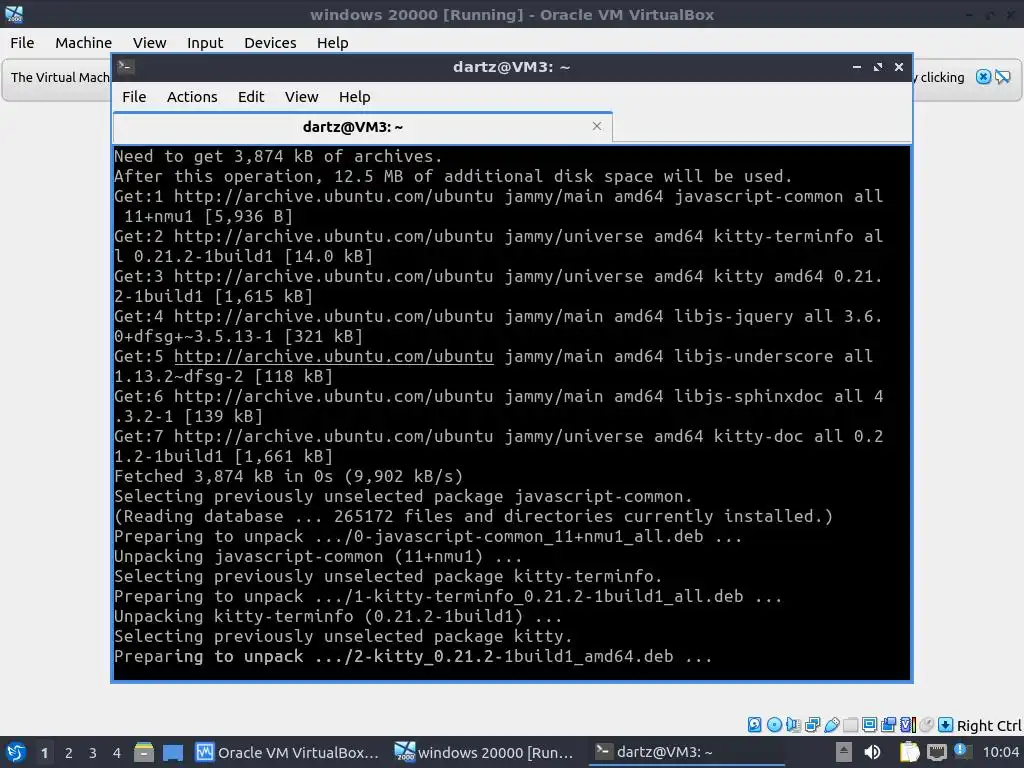Click the hard disk activity indicator

click(754, 724)
